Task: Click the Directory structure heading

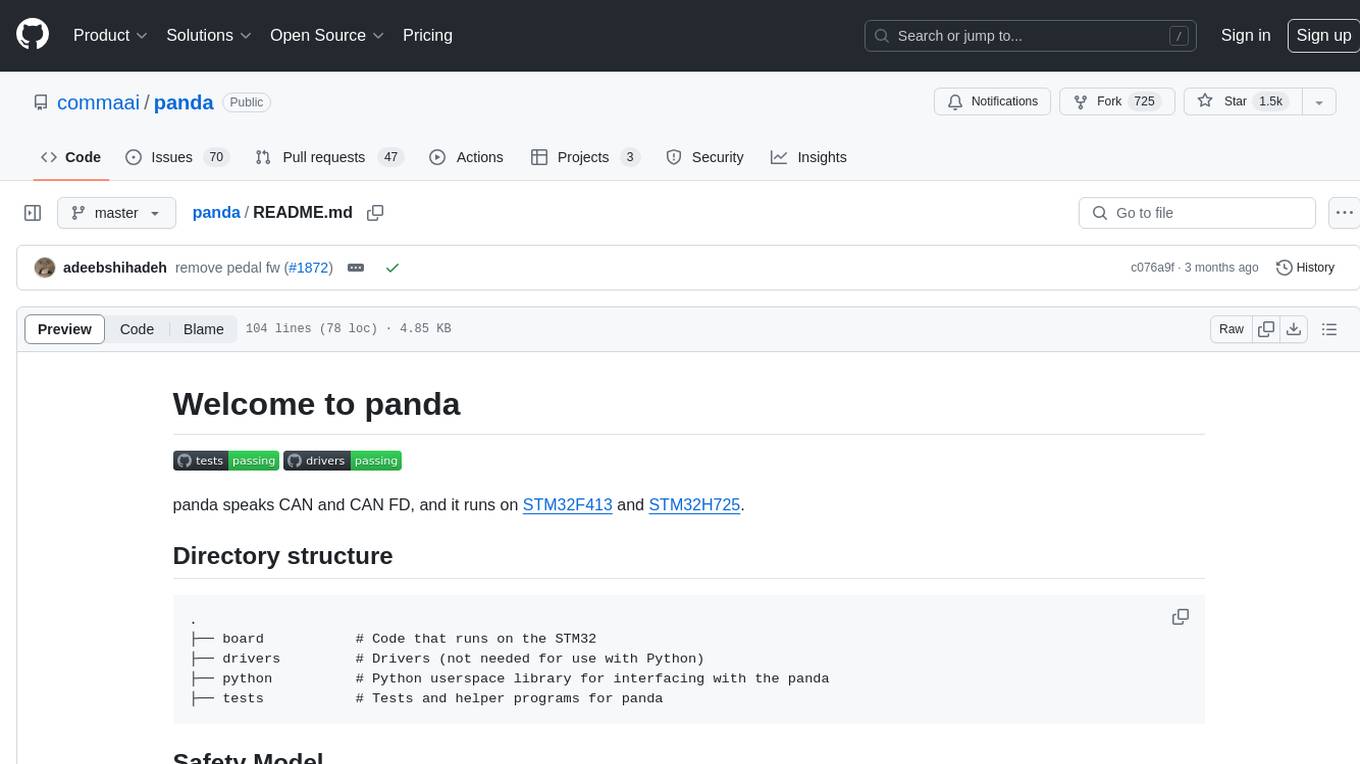Action: coord(283,556)
